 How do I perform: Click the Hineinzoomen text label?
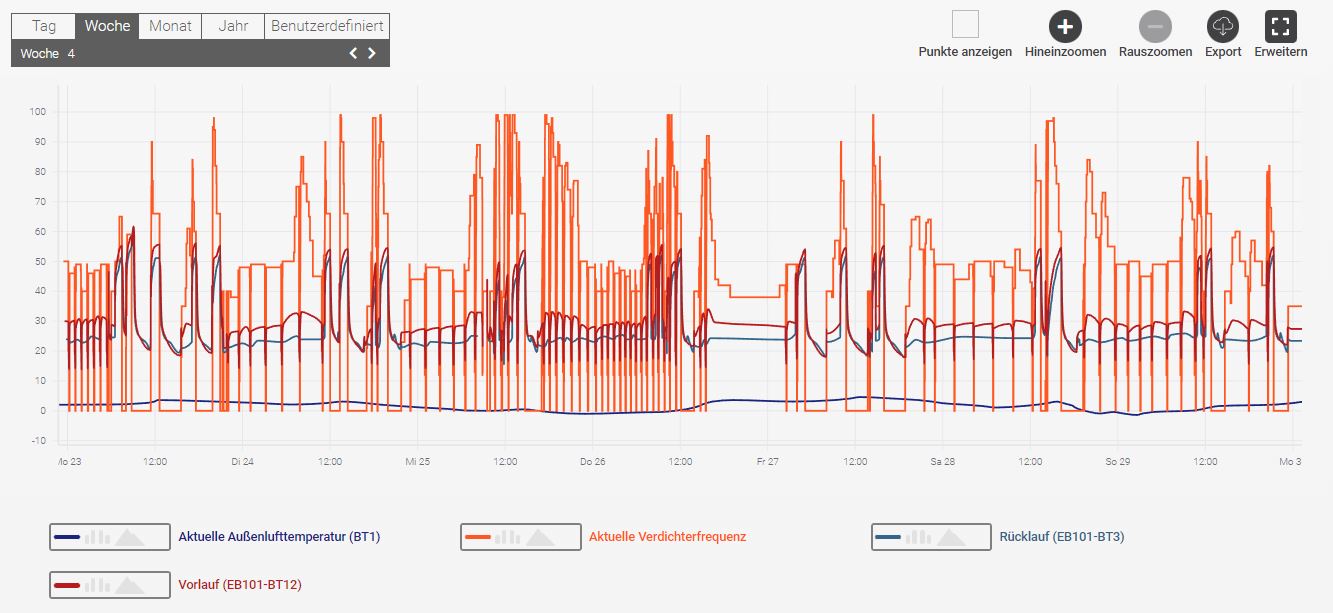[x=1065, y=52]
